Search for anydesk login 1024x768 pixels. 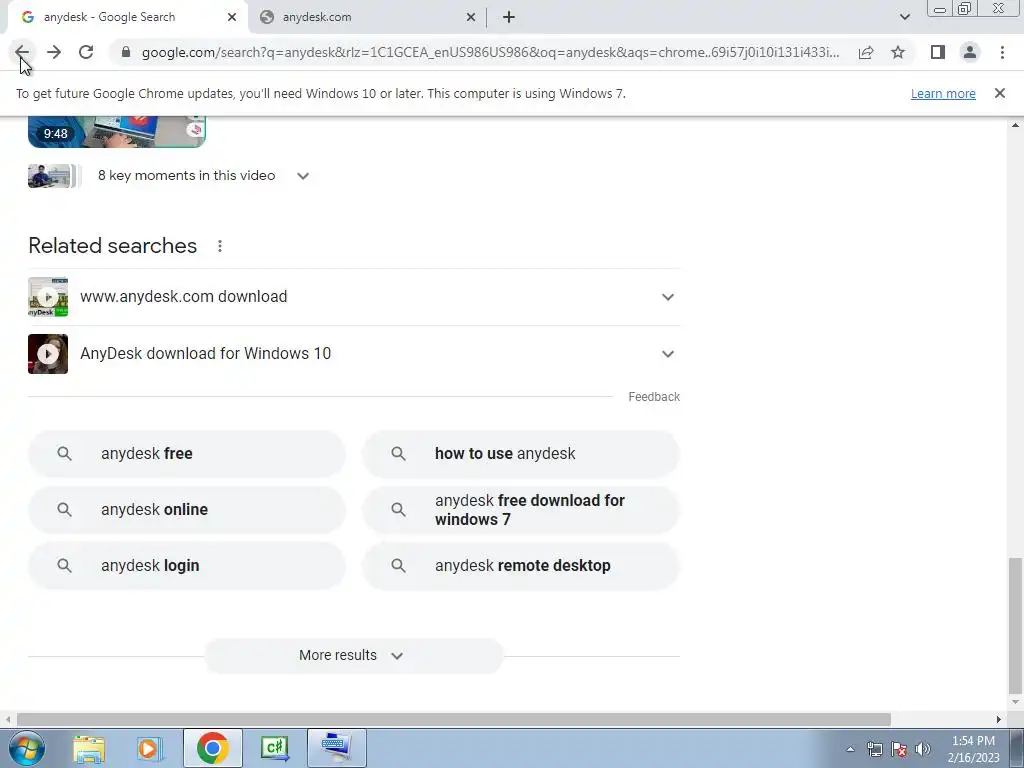point(187,566)
